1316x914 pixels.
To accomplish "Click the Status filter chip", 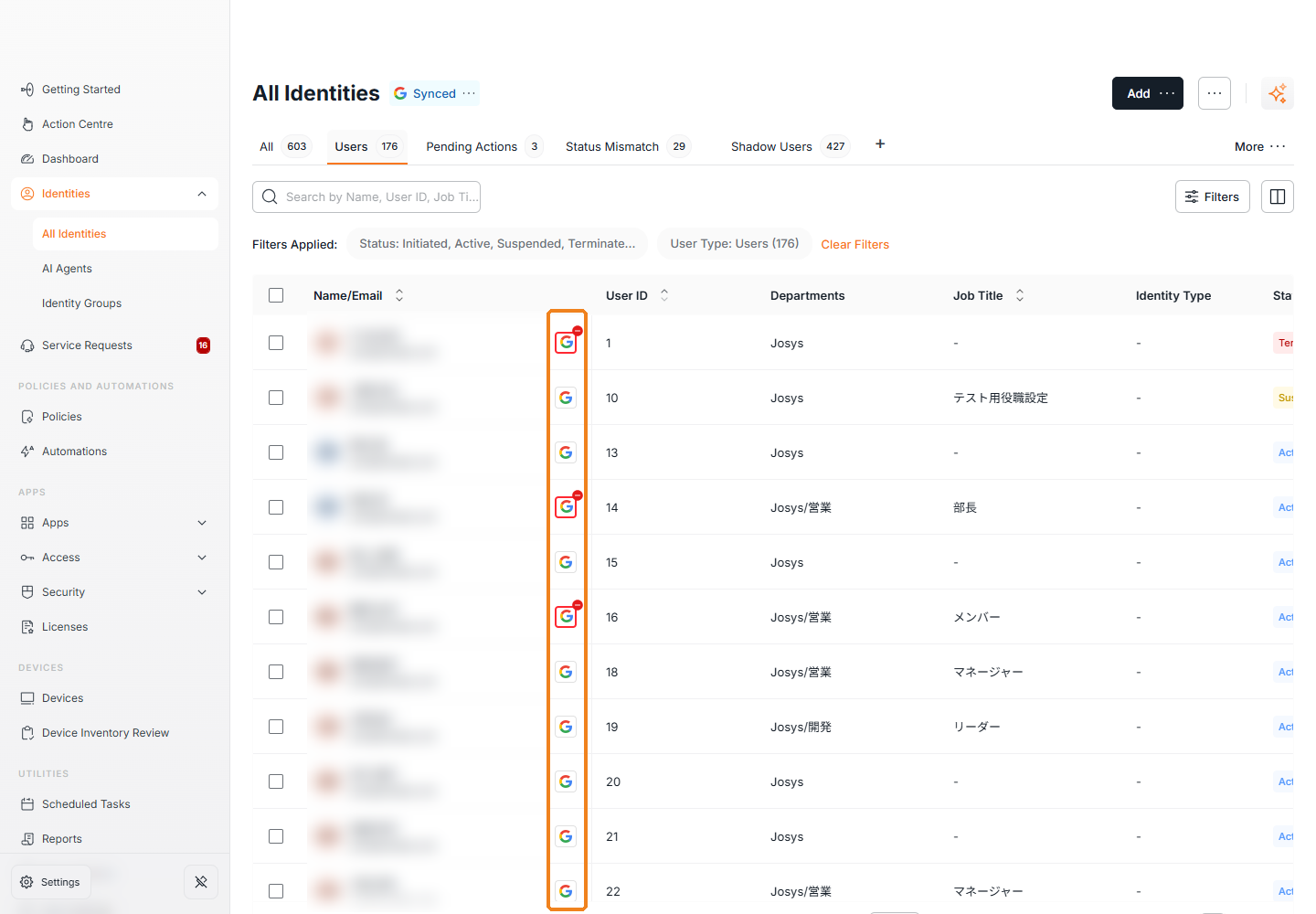I will click(x=497, y=244).
